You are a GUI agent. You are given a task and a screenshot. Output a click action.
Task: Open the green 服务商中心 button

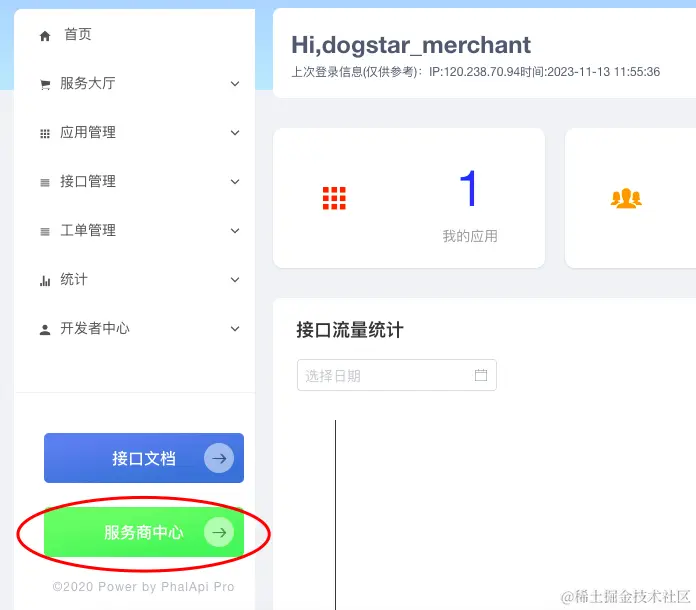[144, 532]
